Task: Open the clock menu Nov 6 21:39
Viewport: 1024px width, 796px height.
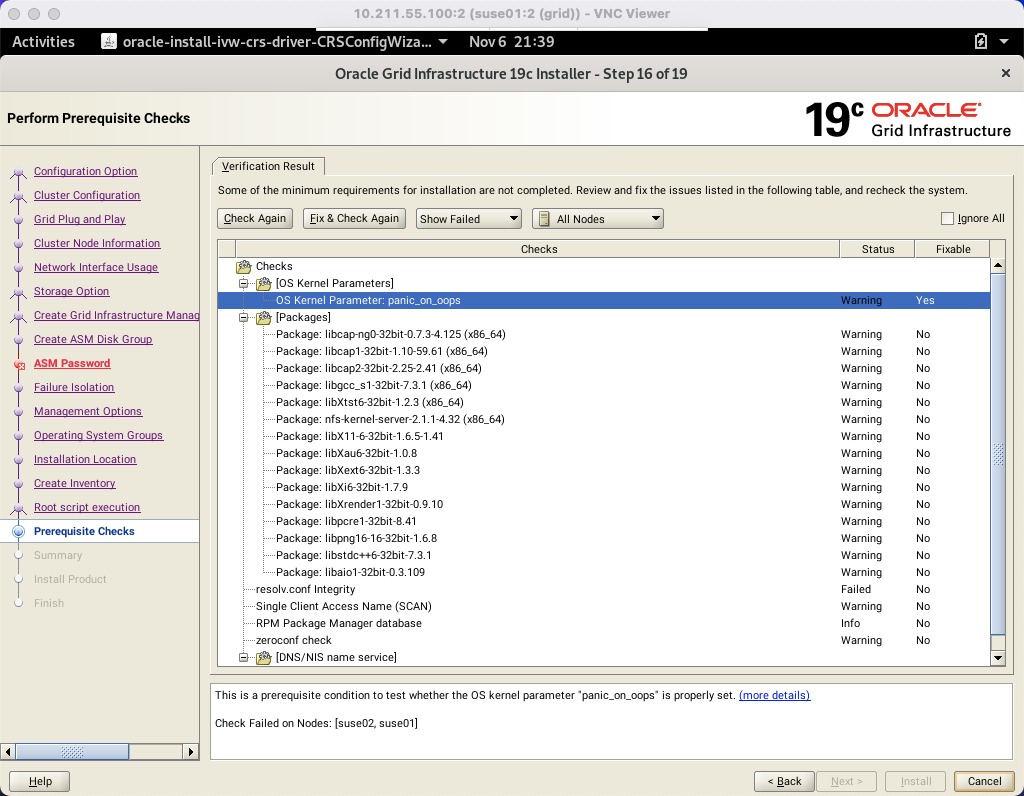Action: click(511, 42)
